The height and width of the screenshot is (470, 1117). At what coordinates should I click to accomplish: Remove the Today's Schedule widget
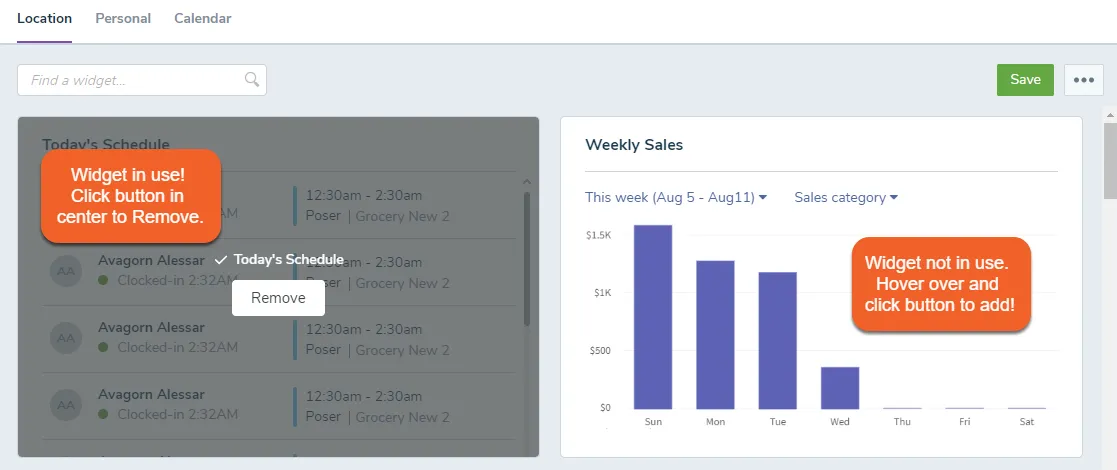(x=278, y=298)
